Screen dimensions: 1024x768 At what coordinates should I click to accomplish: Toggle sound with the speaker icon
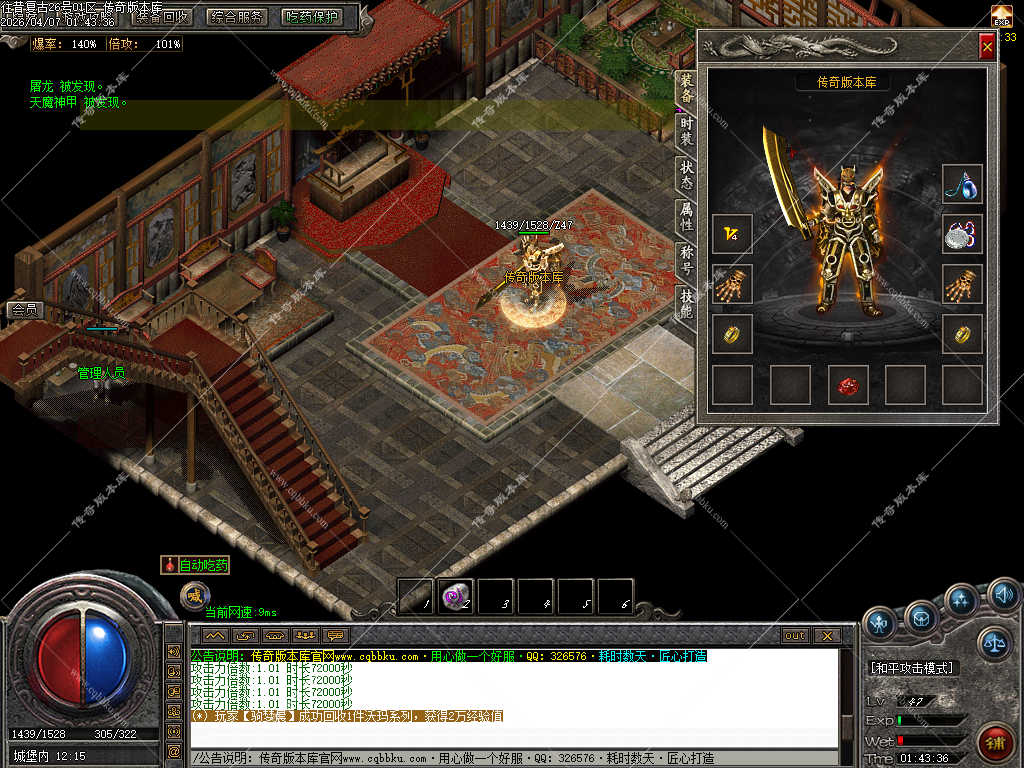(1003, 595)
